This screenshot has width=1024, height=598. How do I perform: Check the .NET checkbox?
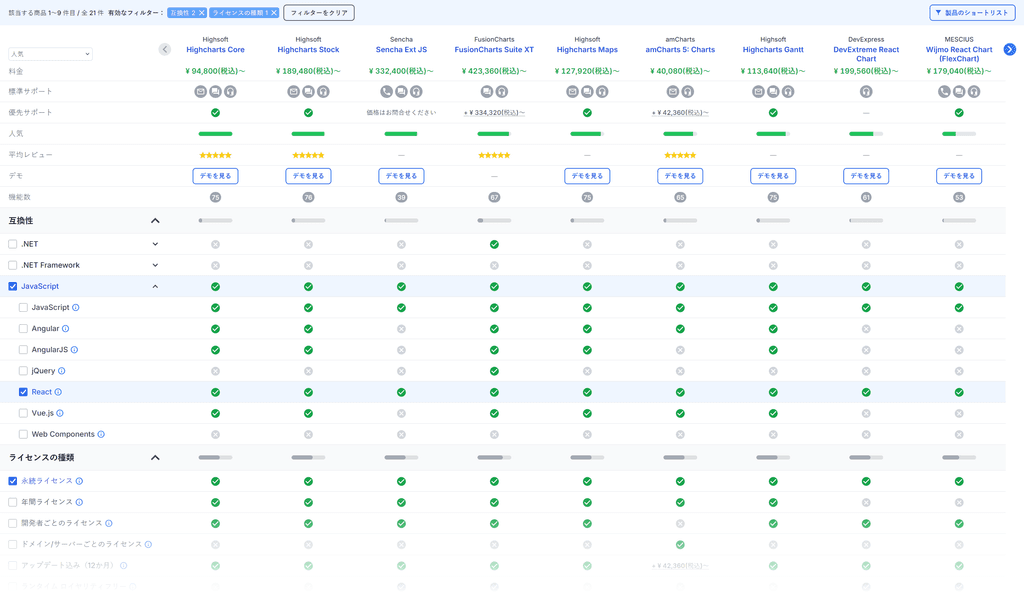point(12,244)
